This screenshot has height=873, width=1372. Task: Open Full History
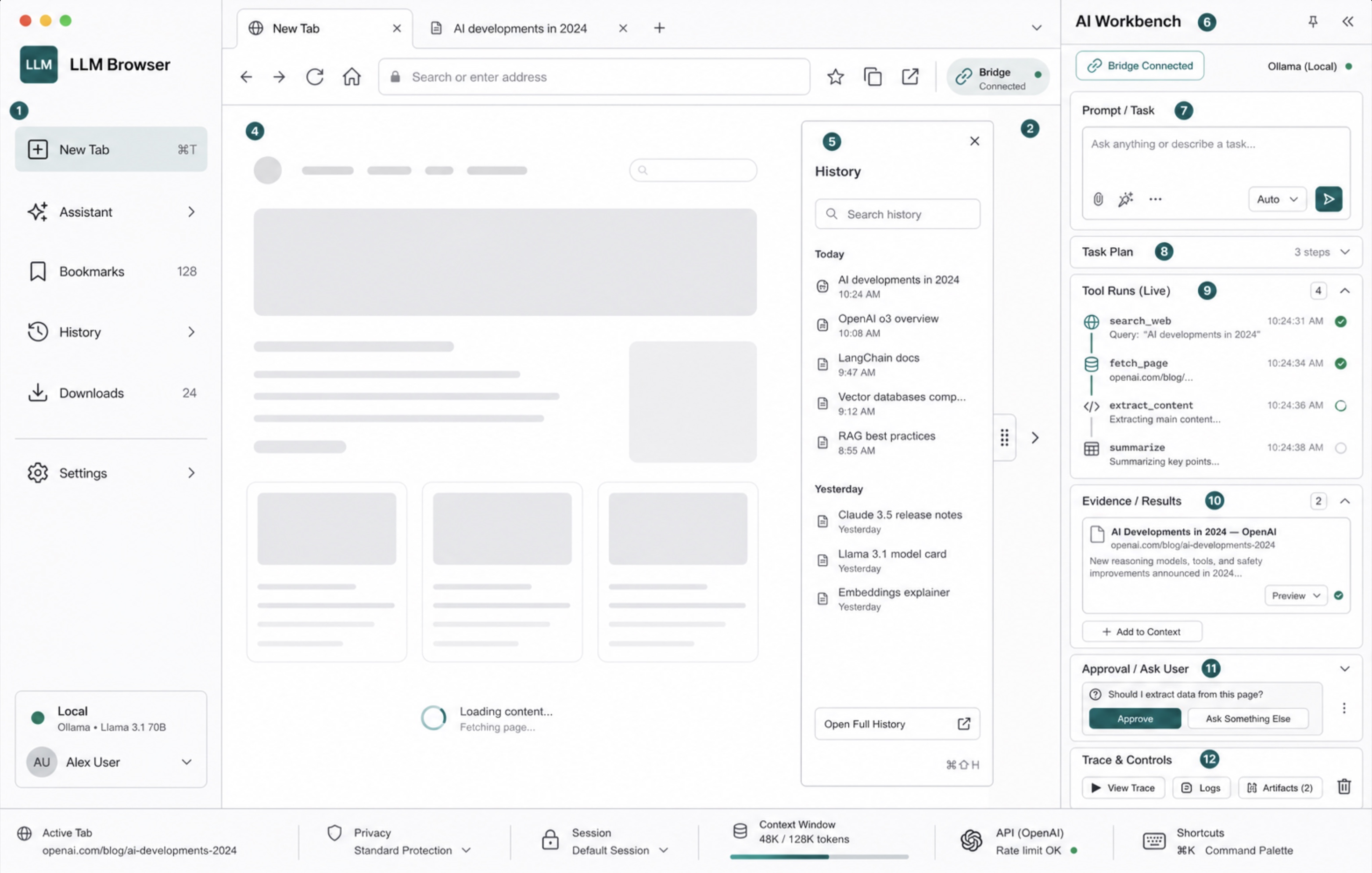pyautogui.click(x=897, y=724)
